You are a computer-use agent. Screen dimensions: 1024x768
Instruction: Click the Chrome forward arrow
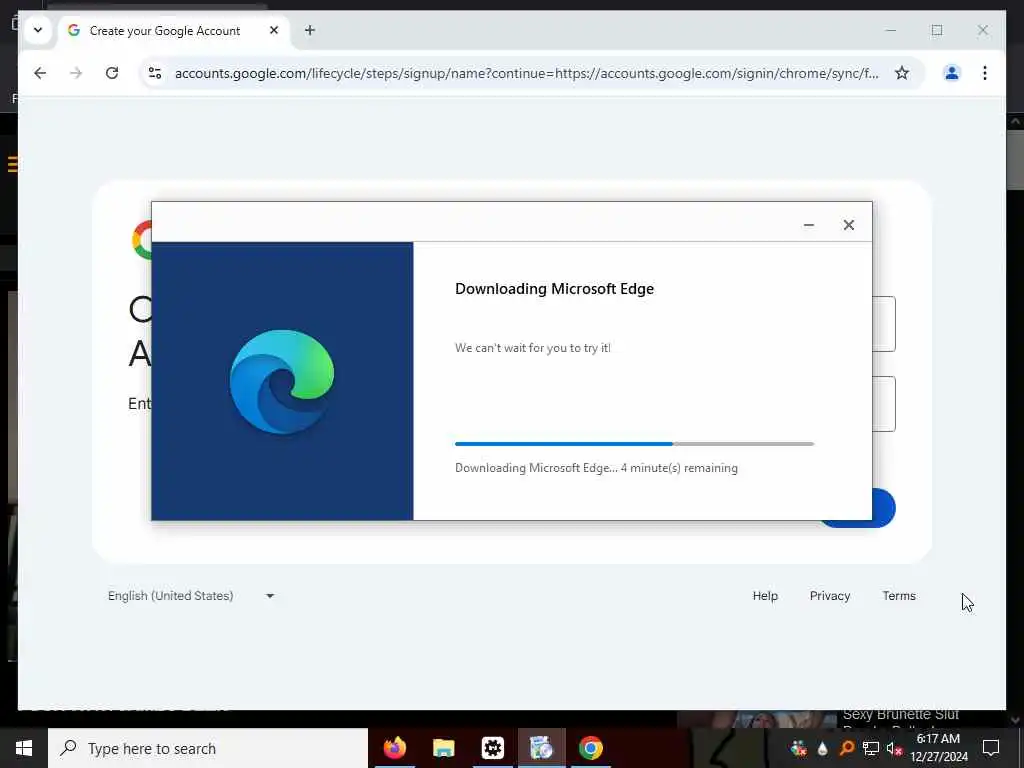tap(76, 73)
